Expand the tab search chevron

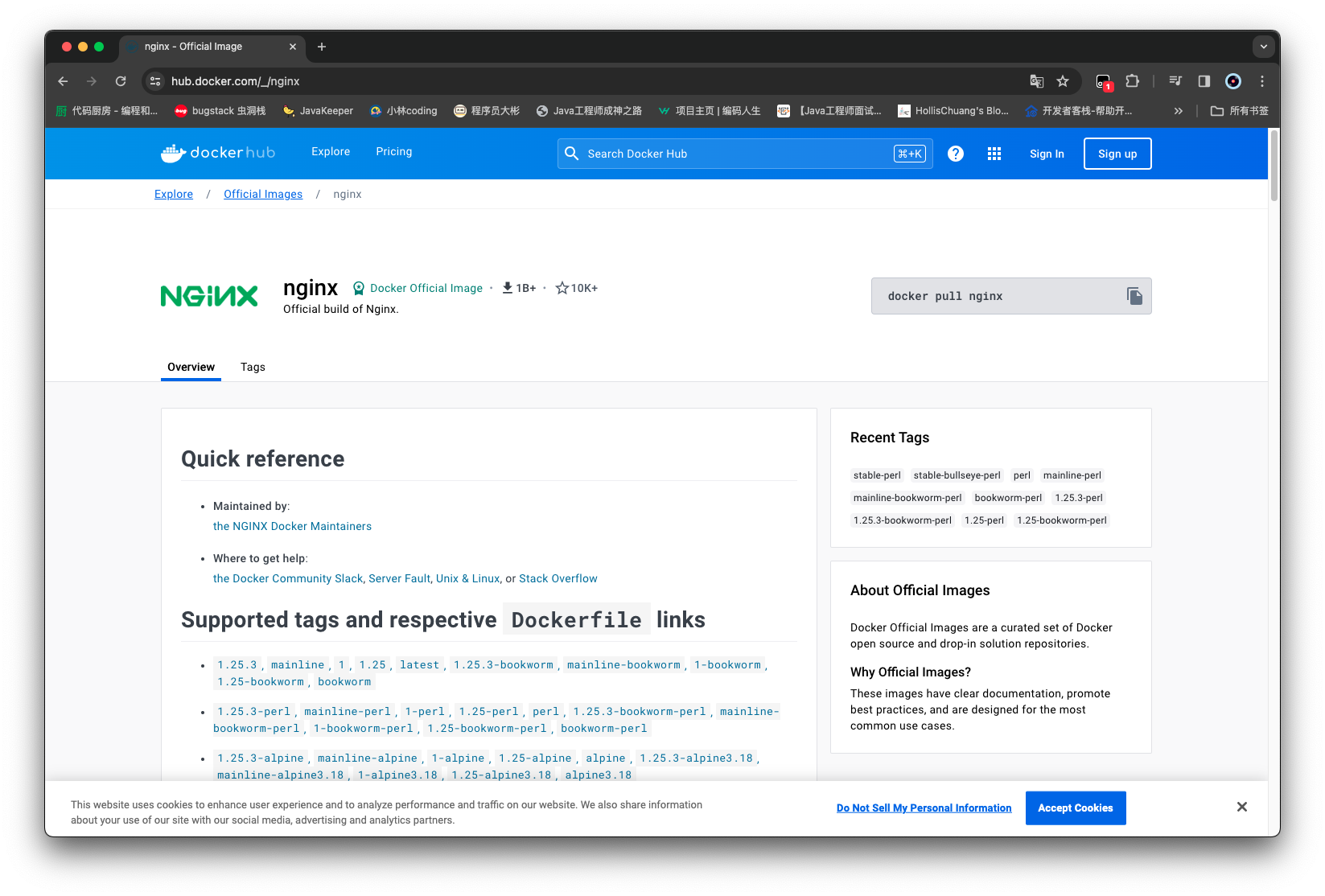click(x=1263, y=47)
